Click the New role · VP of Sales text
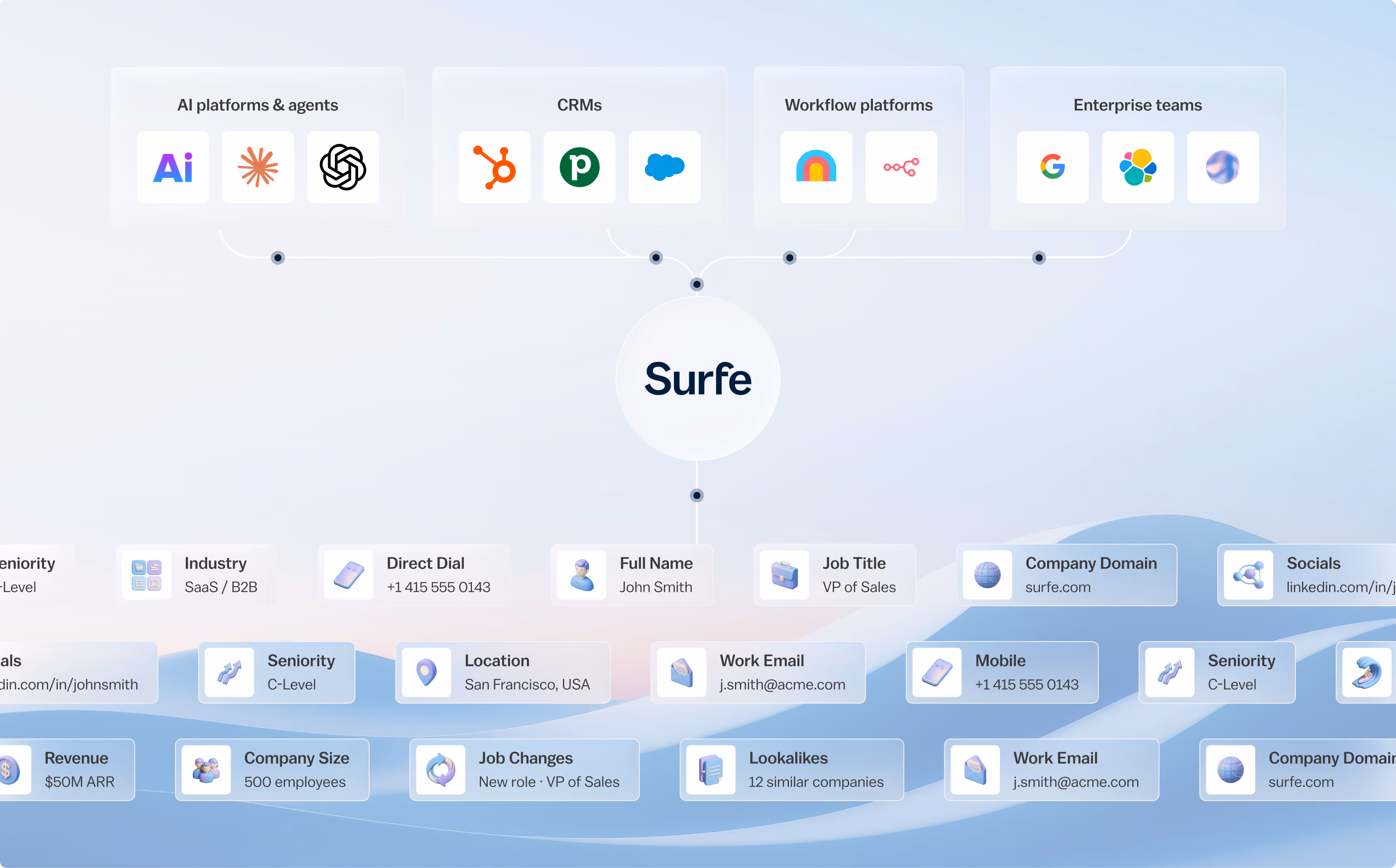 [549, 782]
